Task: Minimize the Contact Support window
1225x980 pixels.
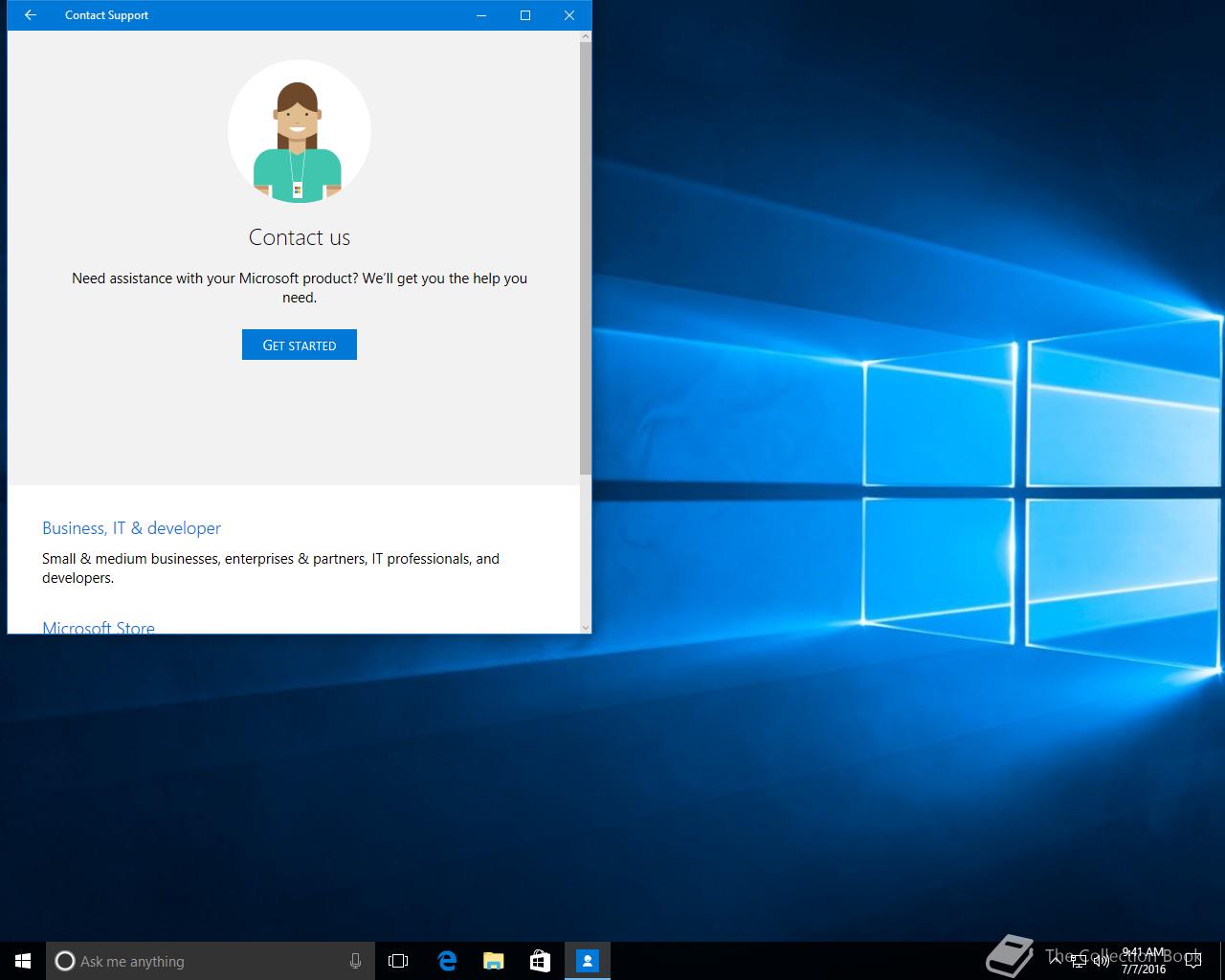Action: (482, 15)
